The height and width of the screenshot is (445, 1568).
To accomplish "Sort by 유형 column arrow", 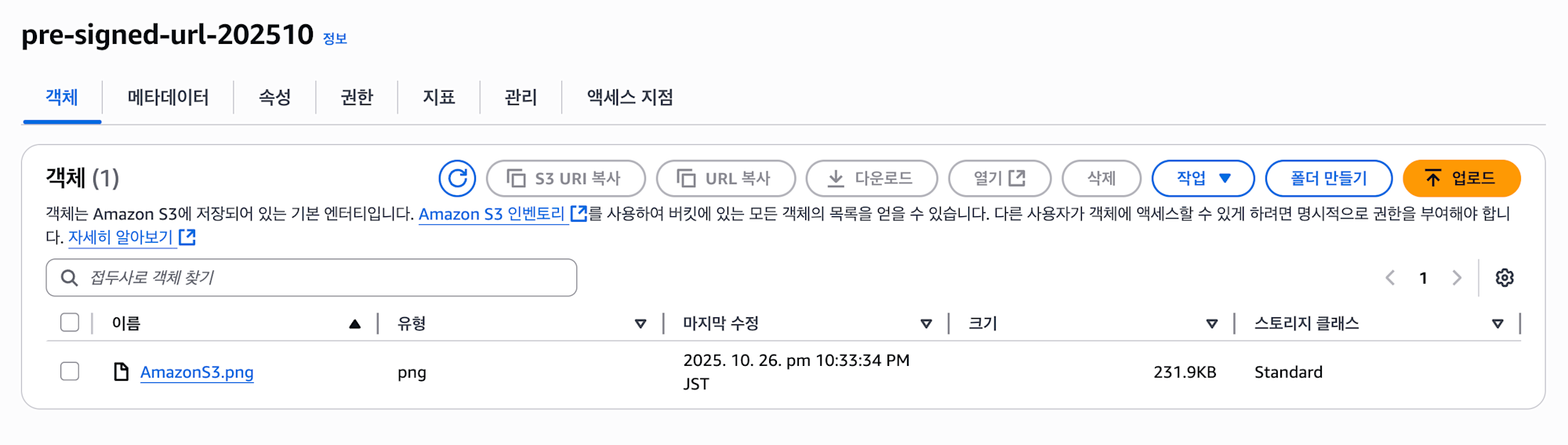I will coord(641,324).
